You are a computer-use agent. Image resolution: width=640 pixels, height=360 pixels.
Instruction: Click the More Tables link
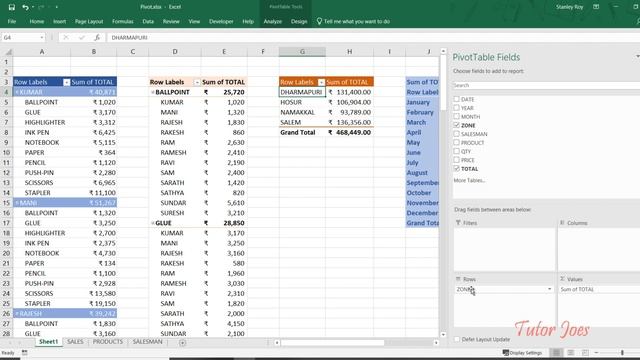click(x=469, y=180)
